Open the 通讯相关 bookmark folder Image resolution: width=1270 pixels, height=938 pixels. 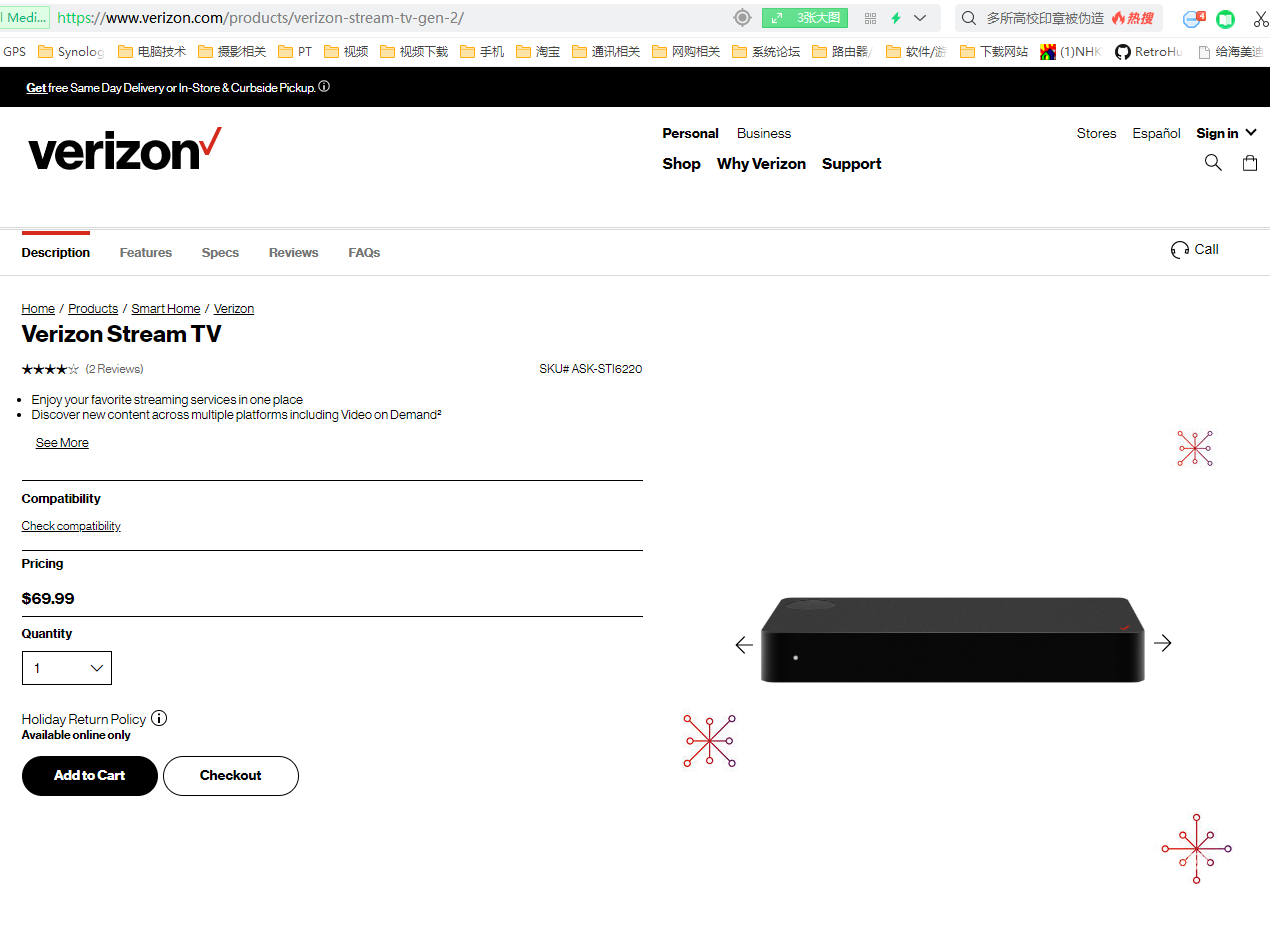[x=606, y=52]
